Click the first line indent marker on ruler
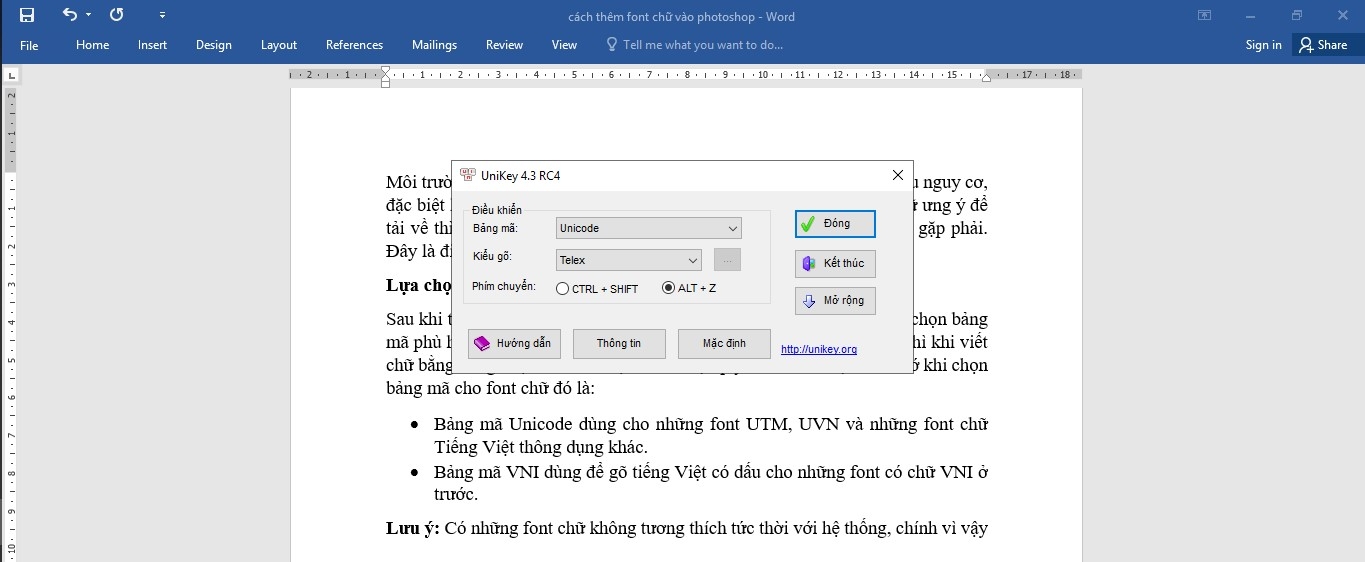This screenshot has height=562, width=1365. tap(385, 70)
